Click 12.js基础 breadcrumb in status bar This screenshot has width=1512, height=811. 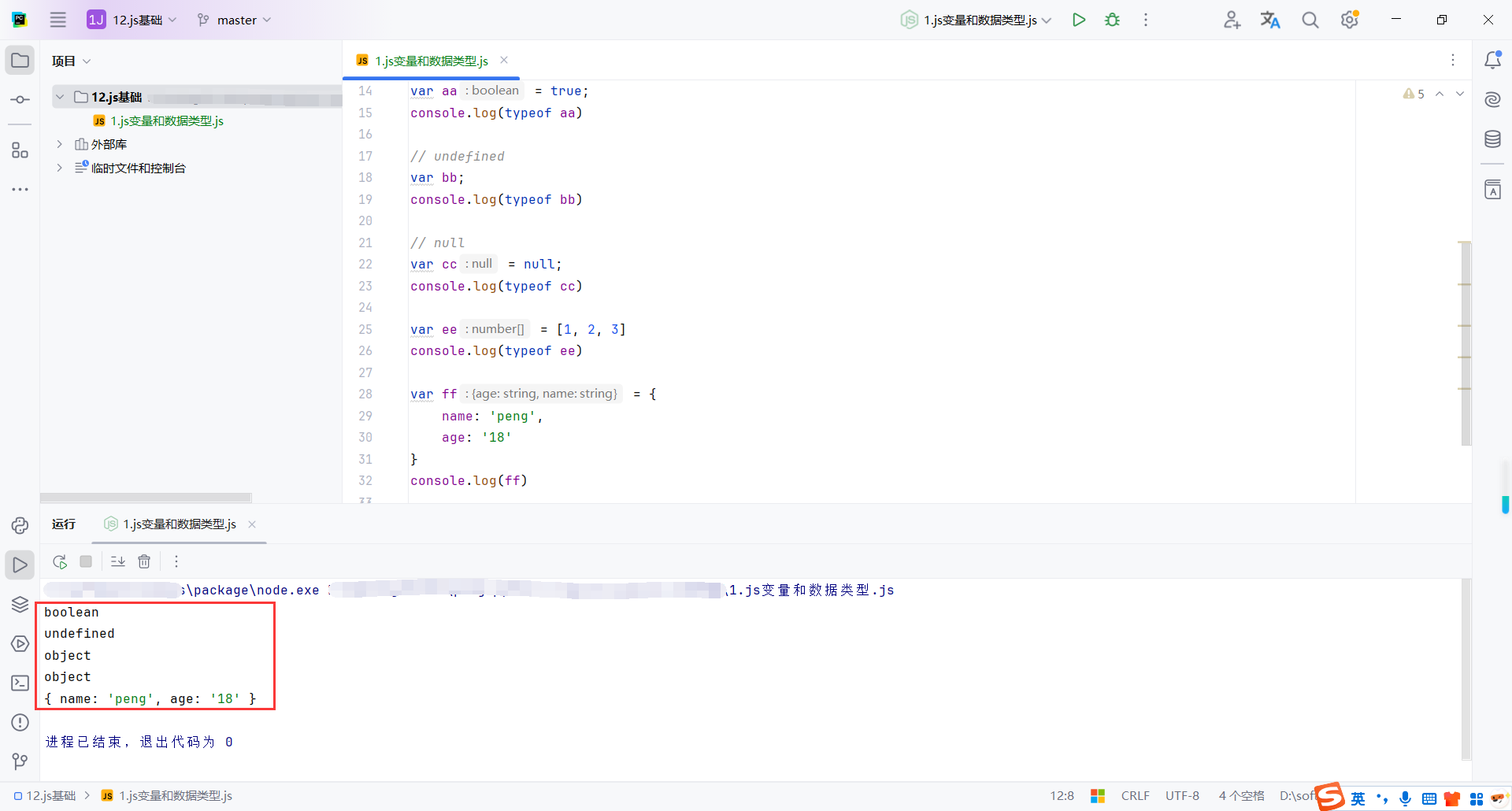pyautogui.click(x=45, y=796)
